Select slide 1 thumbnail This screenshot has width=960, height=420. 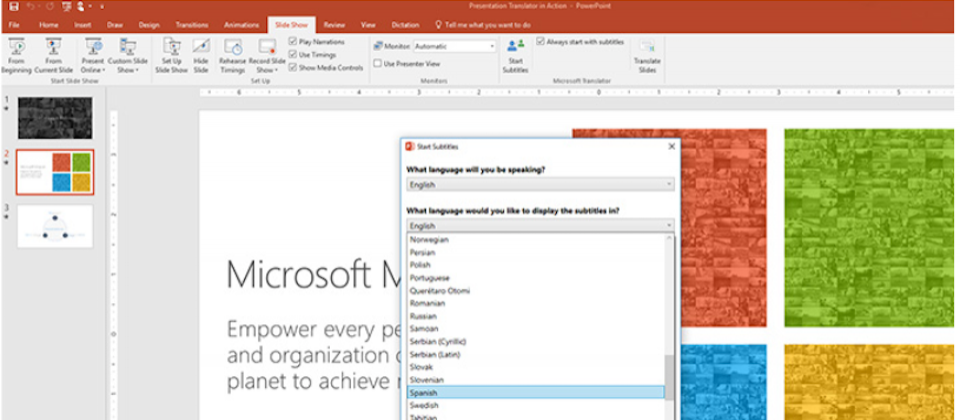click(x=55, y=118)
